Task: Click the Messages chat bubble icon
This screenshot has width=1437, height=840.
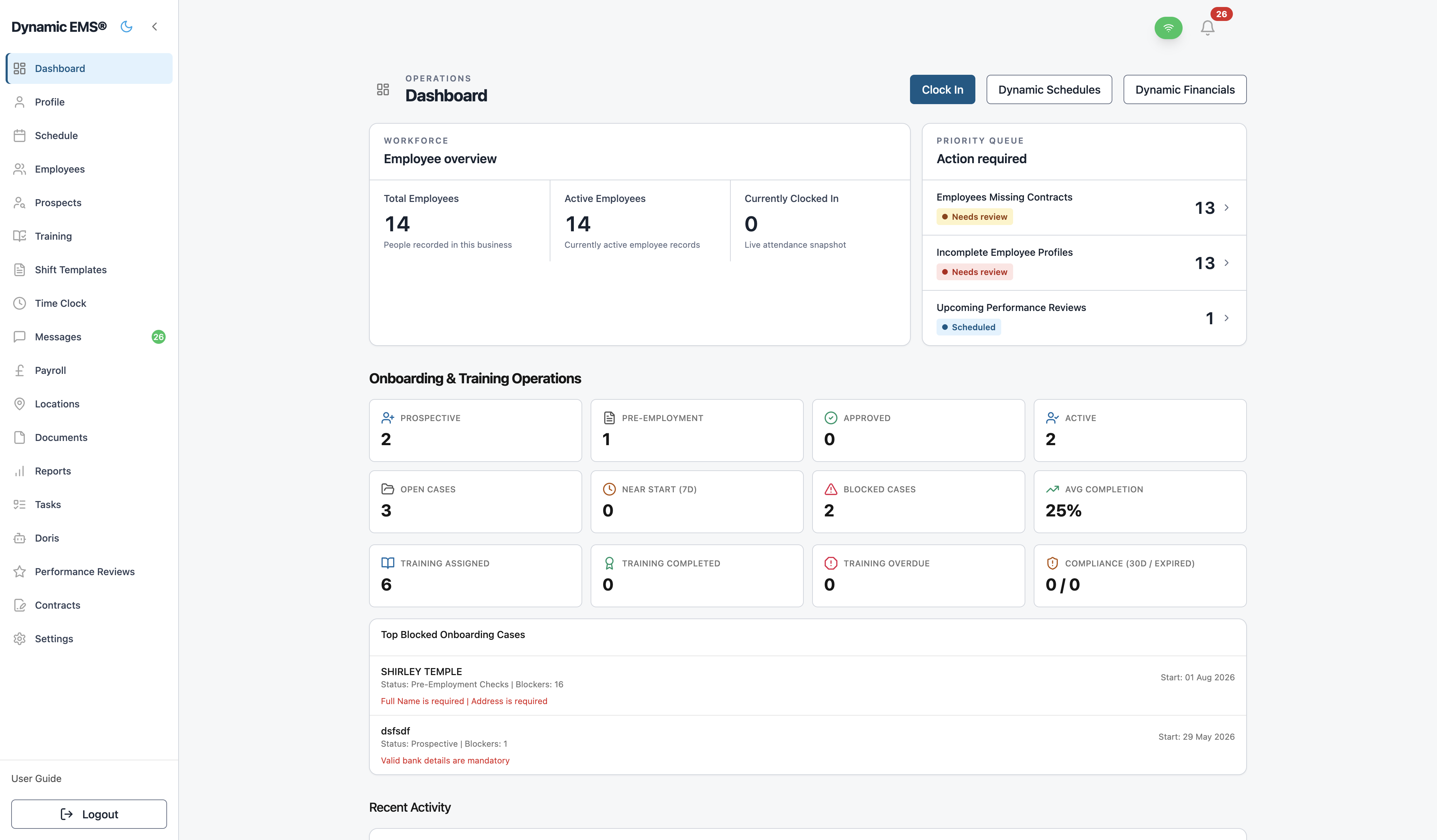Action: tap(20, 337)
